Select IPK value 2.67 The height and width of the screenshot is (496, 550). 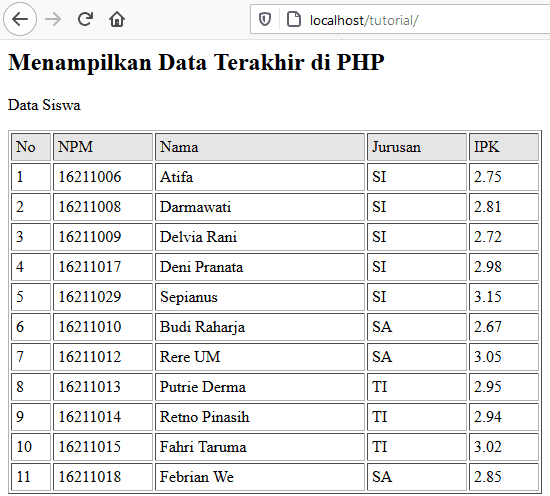(x=504, y=327)
